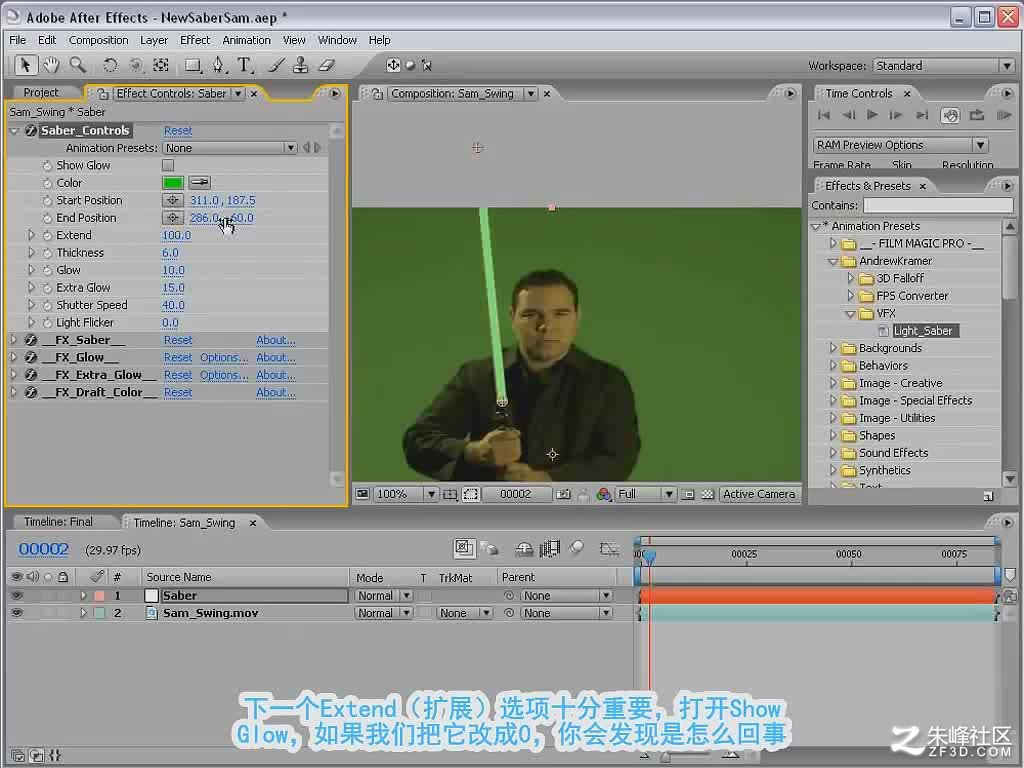
Task: Toggle transparency grid in viewer
Action: click(x=707, y=494)
